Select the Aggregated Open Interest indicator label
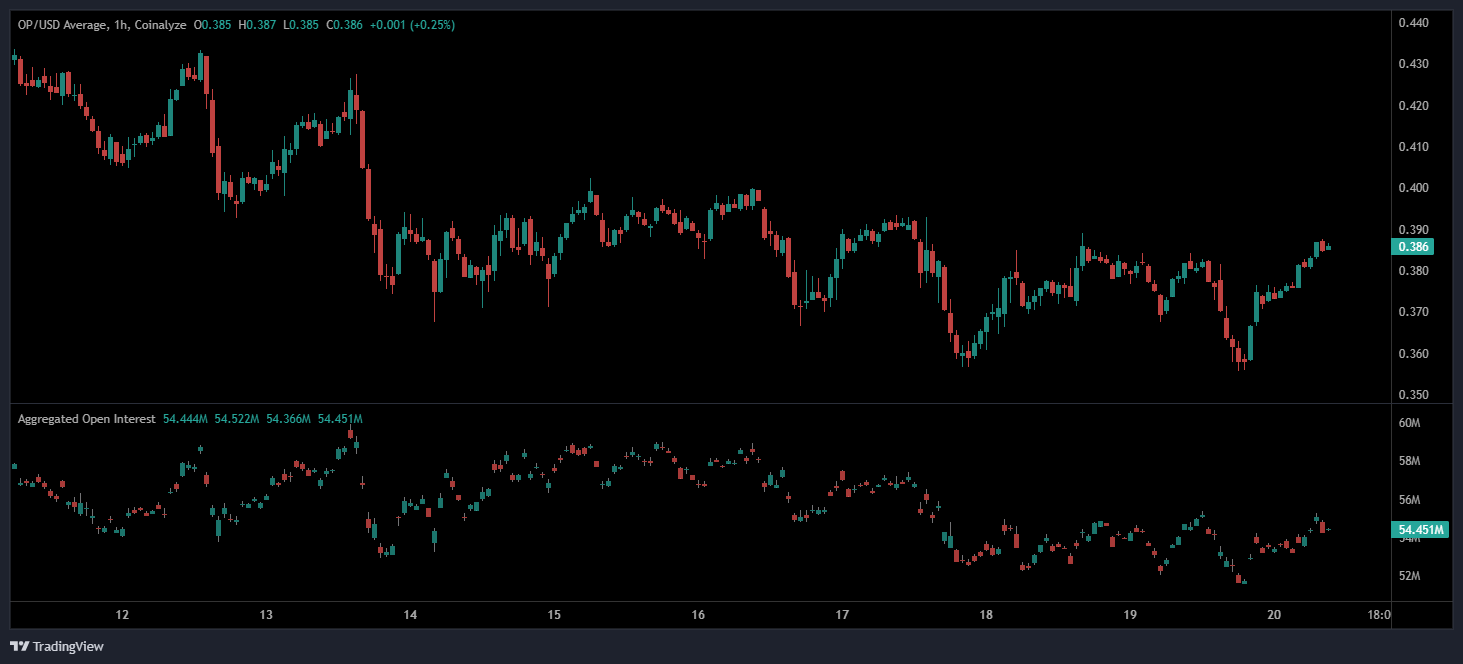This screenshot has height=664, width=1463. (x=86, y=419)
